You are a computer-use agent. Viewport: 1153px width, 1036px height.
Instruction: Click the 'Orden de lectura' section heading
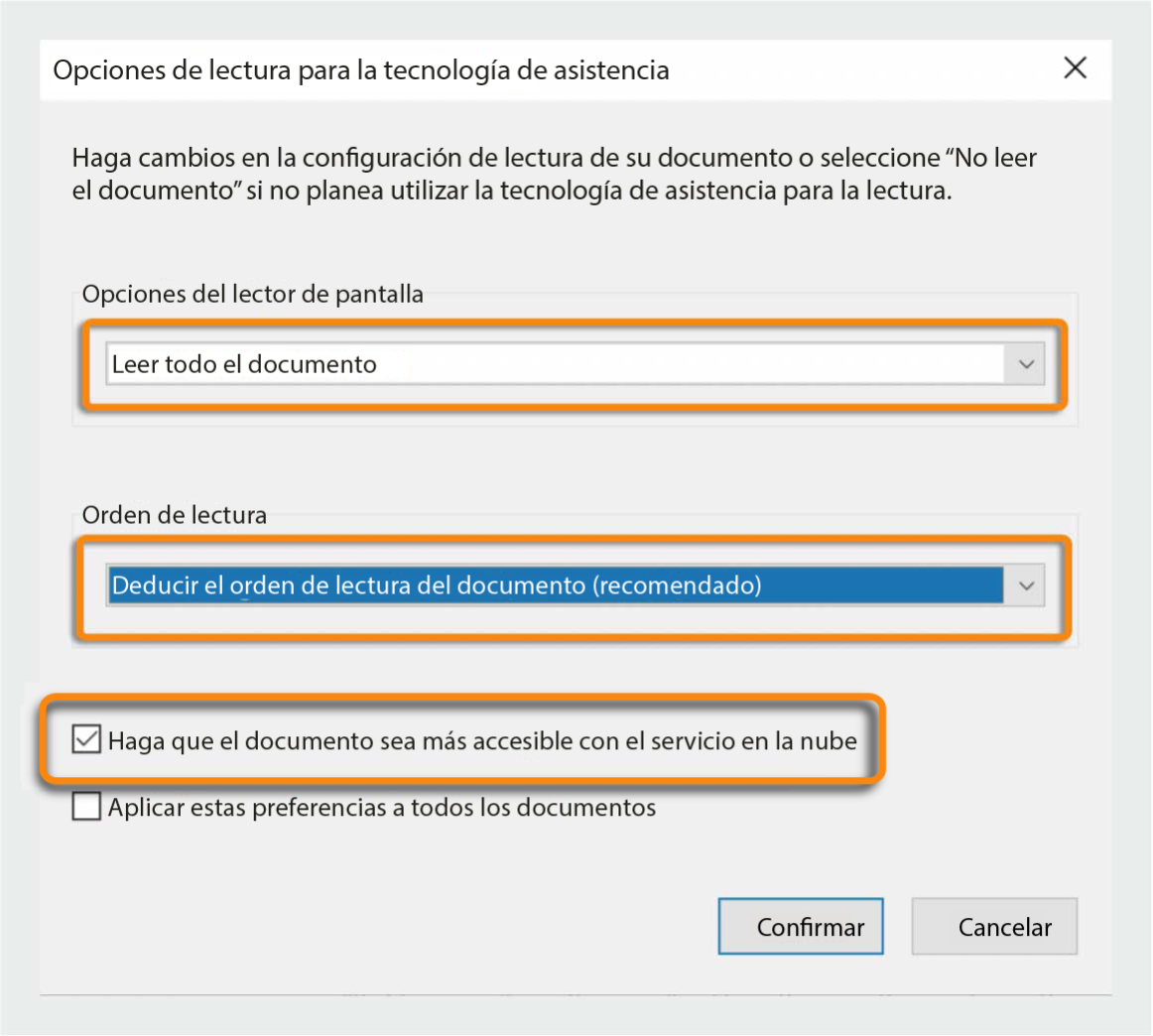point(174,515)
